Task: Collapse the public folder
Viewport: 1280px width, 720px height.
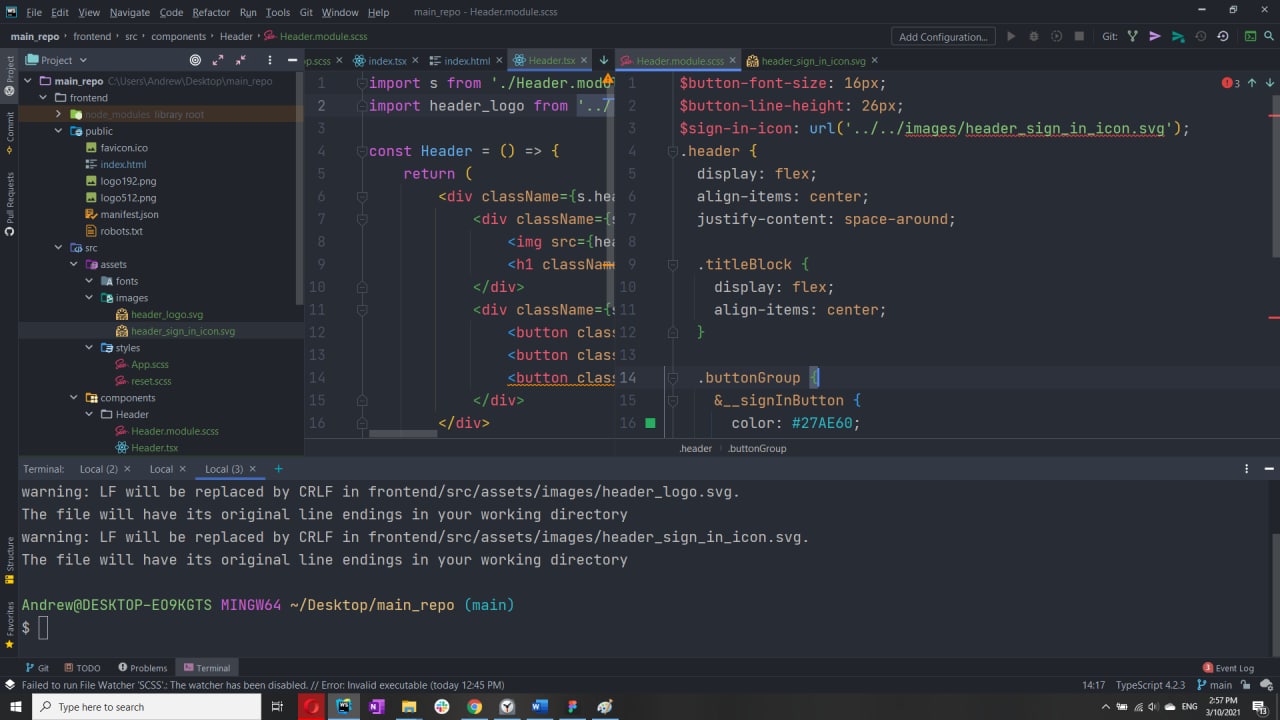Action: 59,131
